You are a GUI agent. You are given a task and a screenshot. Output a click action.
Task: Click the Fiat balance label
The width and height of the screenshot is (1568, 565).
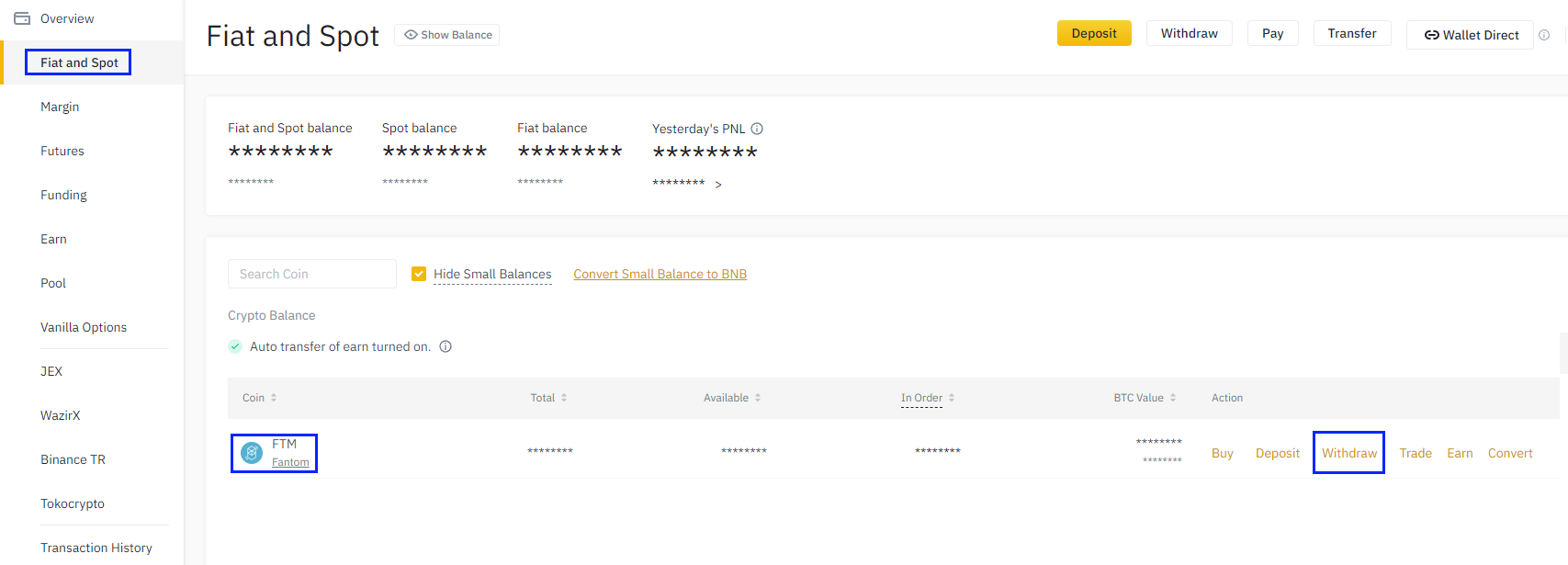tap(552, 128)
